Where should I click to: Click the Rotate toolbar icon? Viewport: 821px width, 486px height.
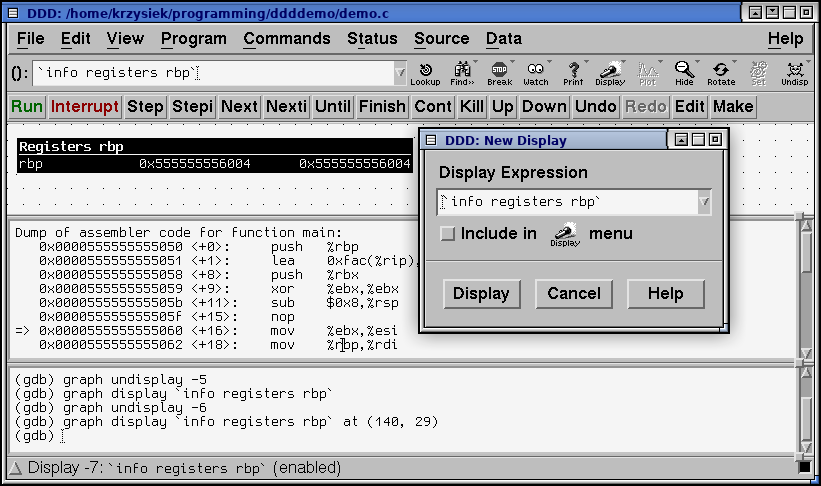(x=721, y=73)
